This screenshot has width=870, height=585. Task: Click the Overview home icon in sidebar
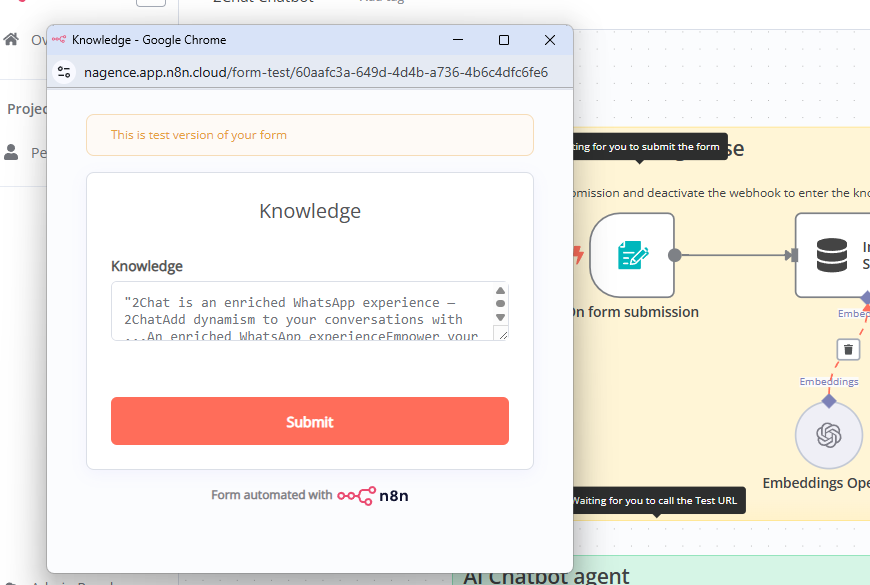coord(11,40)
